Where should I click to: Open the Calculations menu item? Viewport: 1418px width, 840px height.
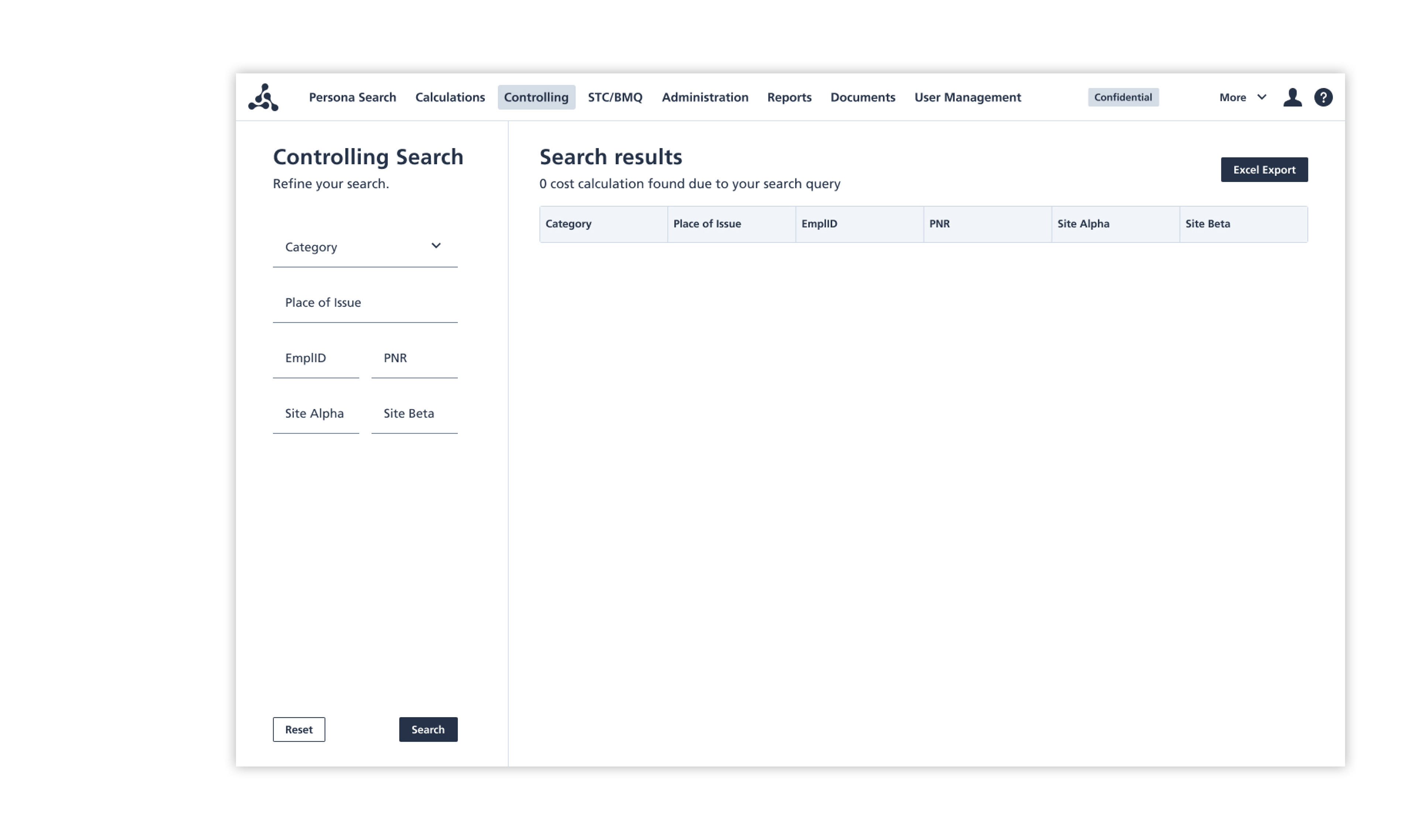point(449,97)
